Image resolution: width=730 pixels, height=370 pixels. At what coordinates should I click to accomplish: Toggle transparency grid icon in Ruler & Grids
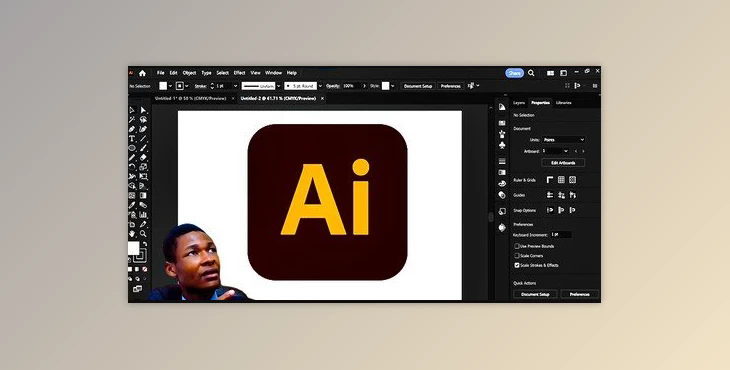(x=572, y=180)
